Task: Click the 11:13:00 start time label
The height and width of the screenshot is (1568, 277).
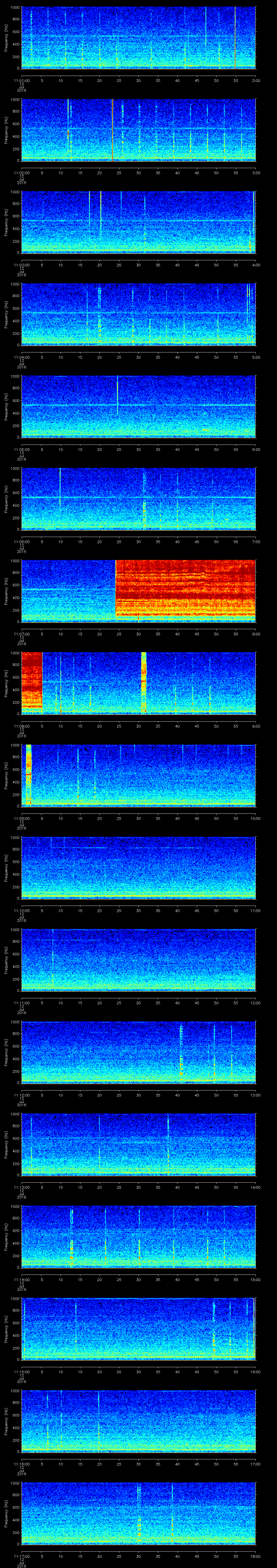Action: pos(21,1187)
